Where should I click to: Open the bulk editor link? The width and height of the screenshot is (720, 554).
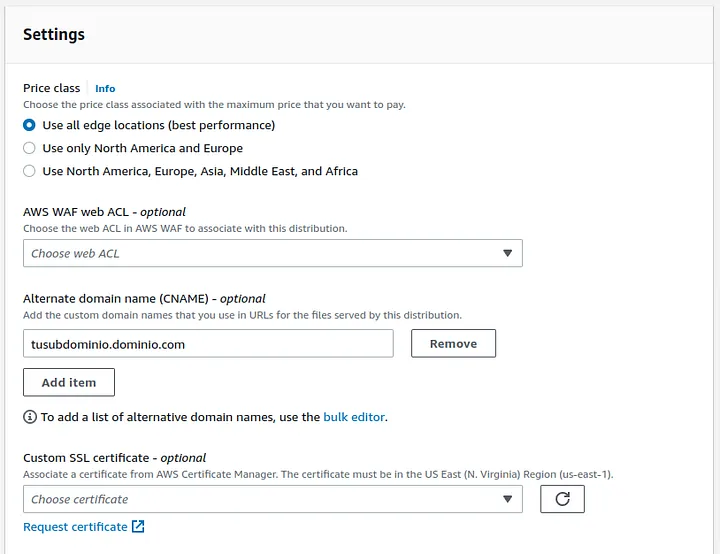[354, 417]
